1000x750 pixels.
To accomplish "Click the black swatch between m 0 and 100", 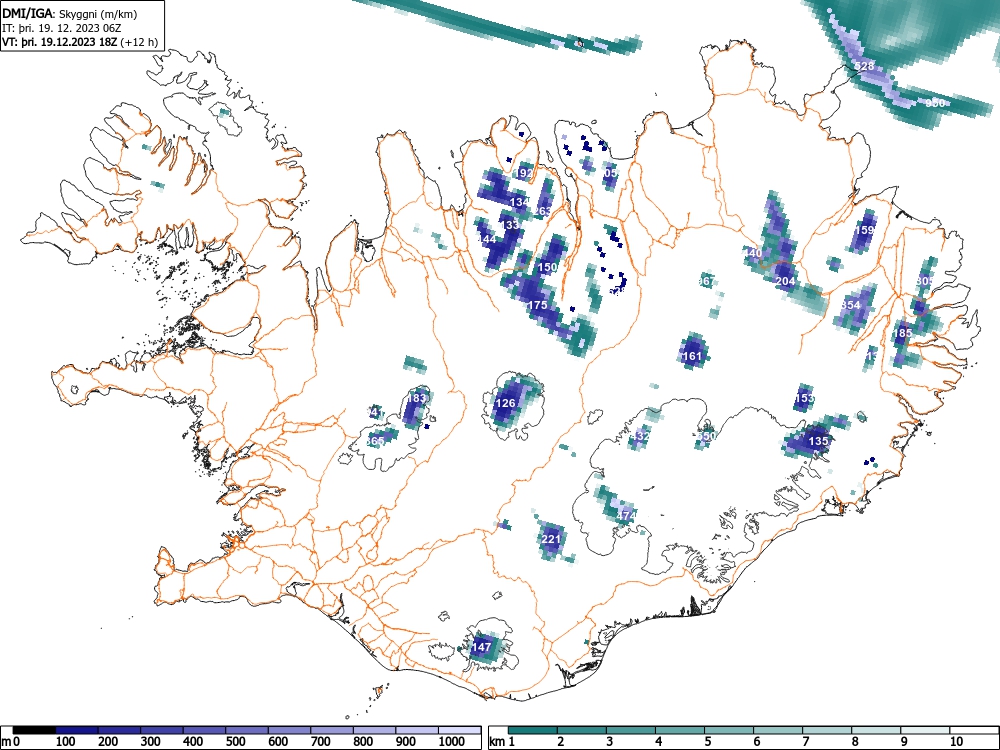I will (x=34, y=730).
